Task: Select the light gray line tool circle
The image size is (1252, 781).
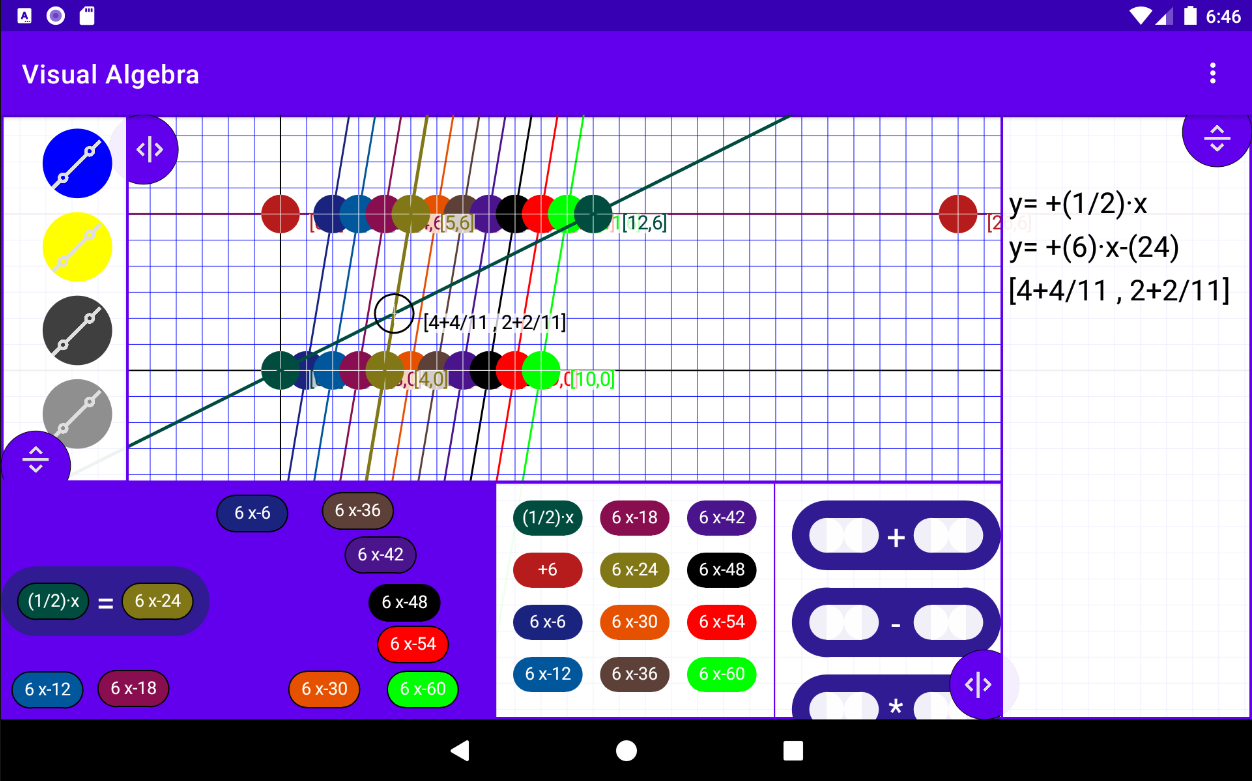Action: [x=77, y=414]
